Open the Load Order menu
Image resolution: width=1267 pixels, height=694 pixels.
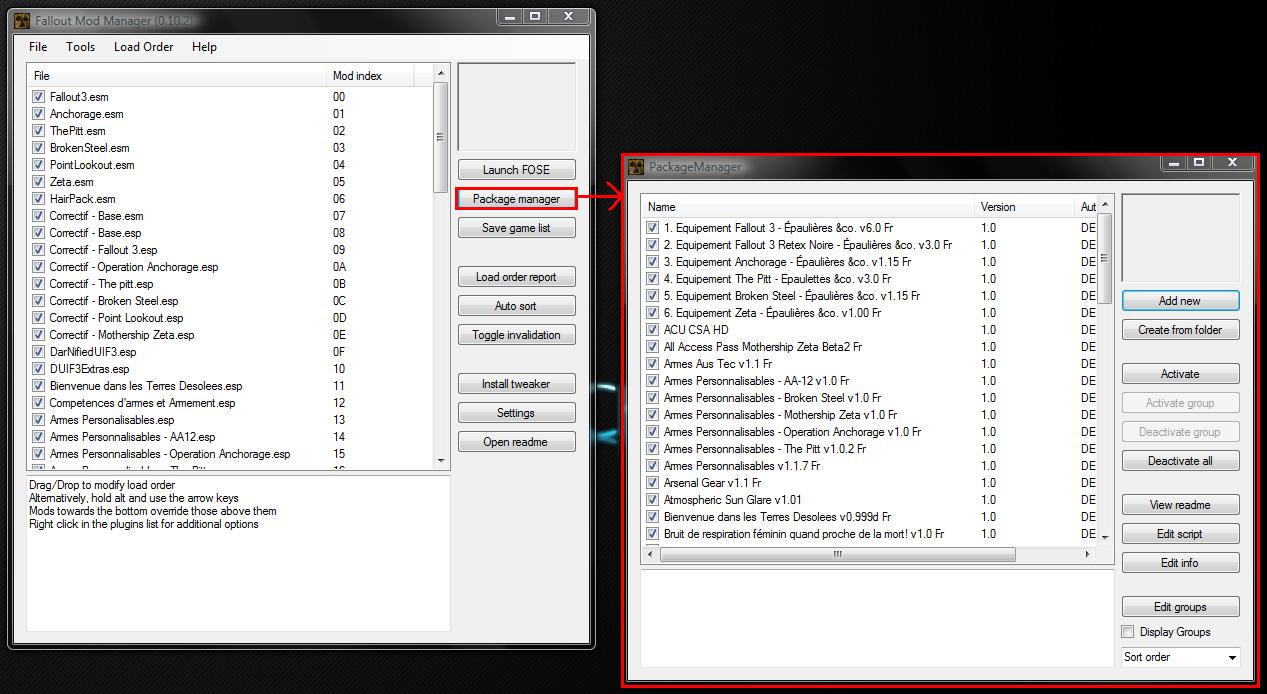pos(143,47)
